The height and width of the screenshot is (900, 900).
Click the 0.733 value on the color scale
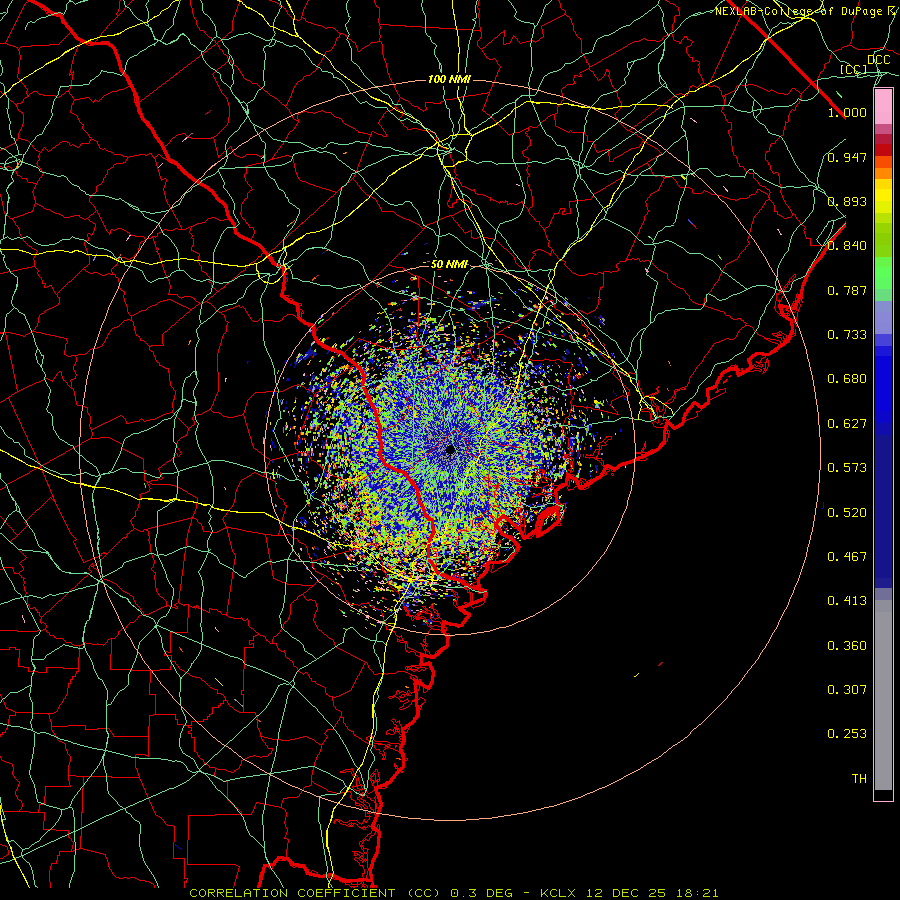847,335
